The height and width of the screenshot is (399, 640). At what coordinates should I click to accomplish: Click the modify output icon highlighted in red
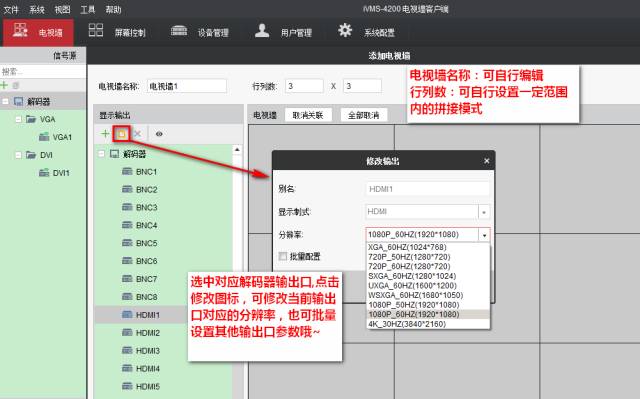(122, 133)
